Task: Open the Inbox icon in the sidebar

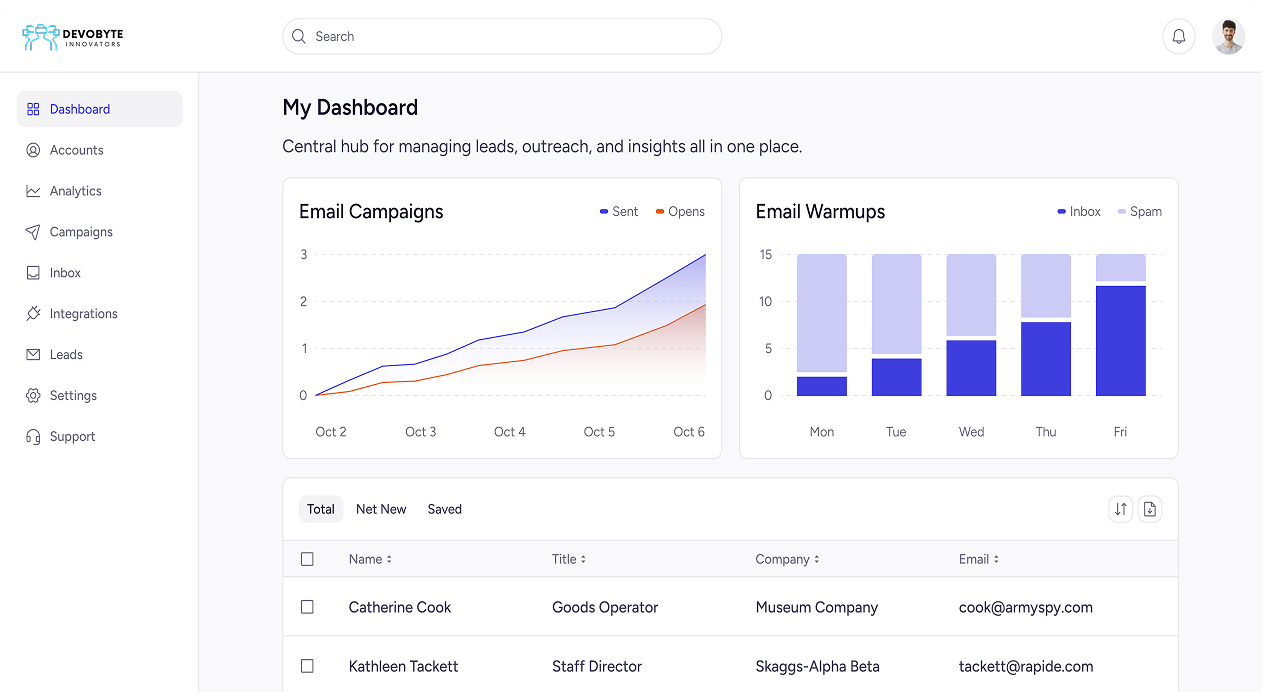Action: click(x=31, y=272)
